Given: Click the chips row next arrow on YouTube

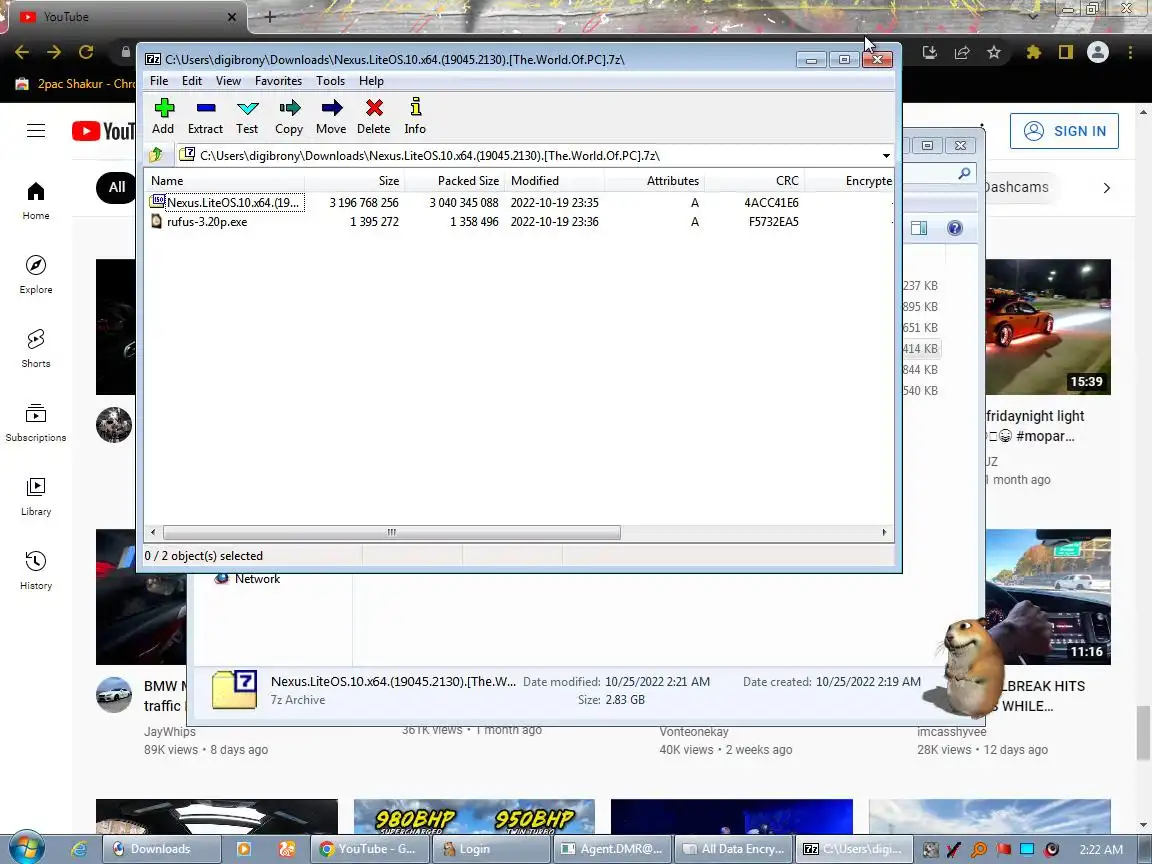Looking at the screenshot, I should pos(1106,188).
